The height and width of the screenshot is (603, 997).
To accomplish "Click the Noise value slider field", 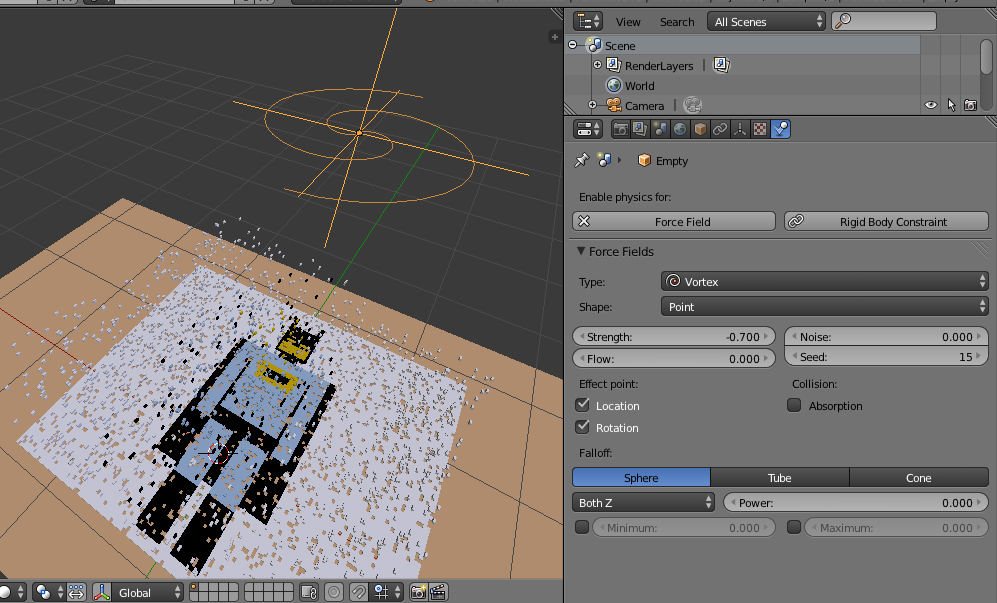I will pos(886,336).
